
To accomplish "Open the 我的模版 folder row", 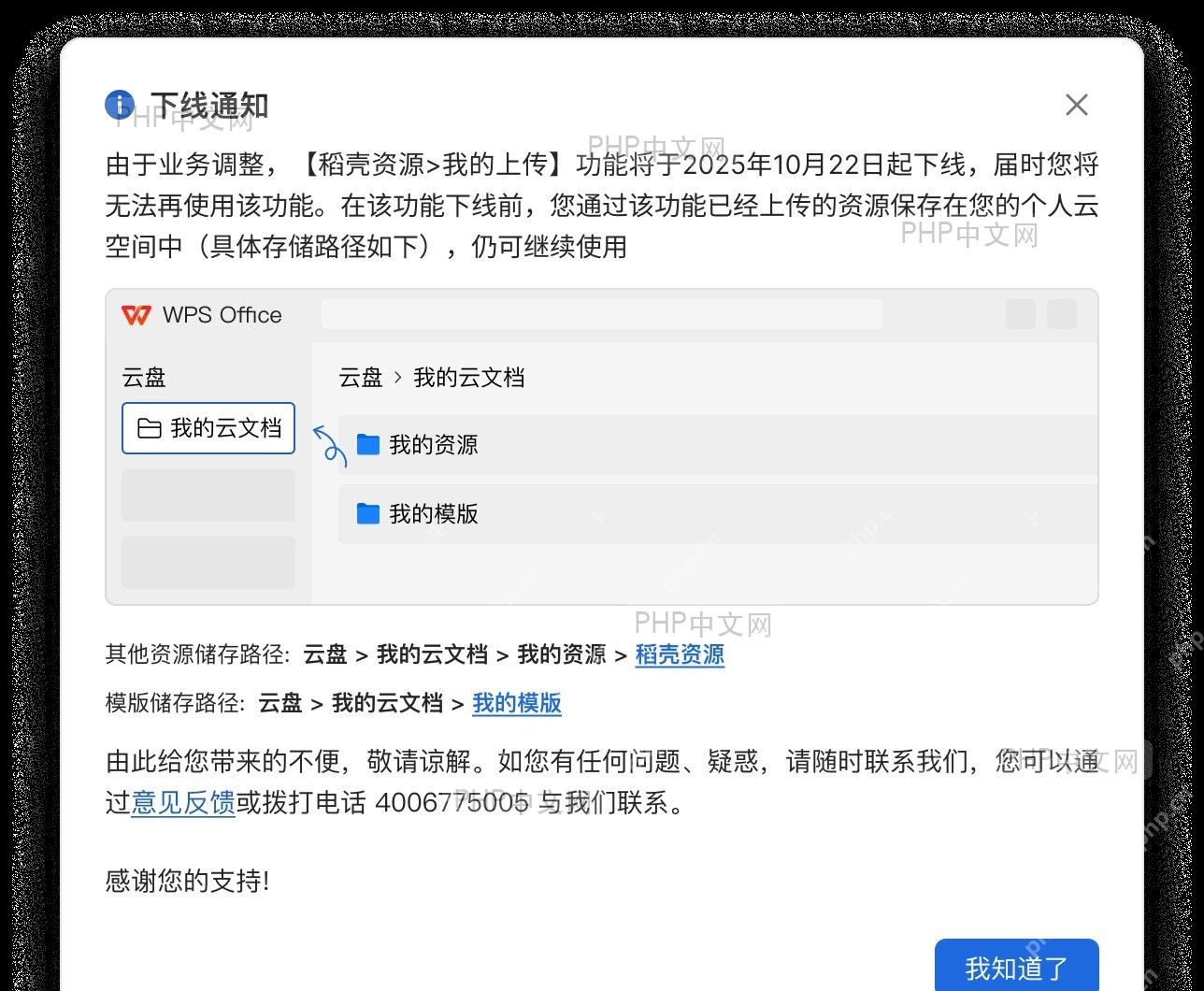I will [718, 514].
